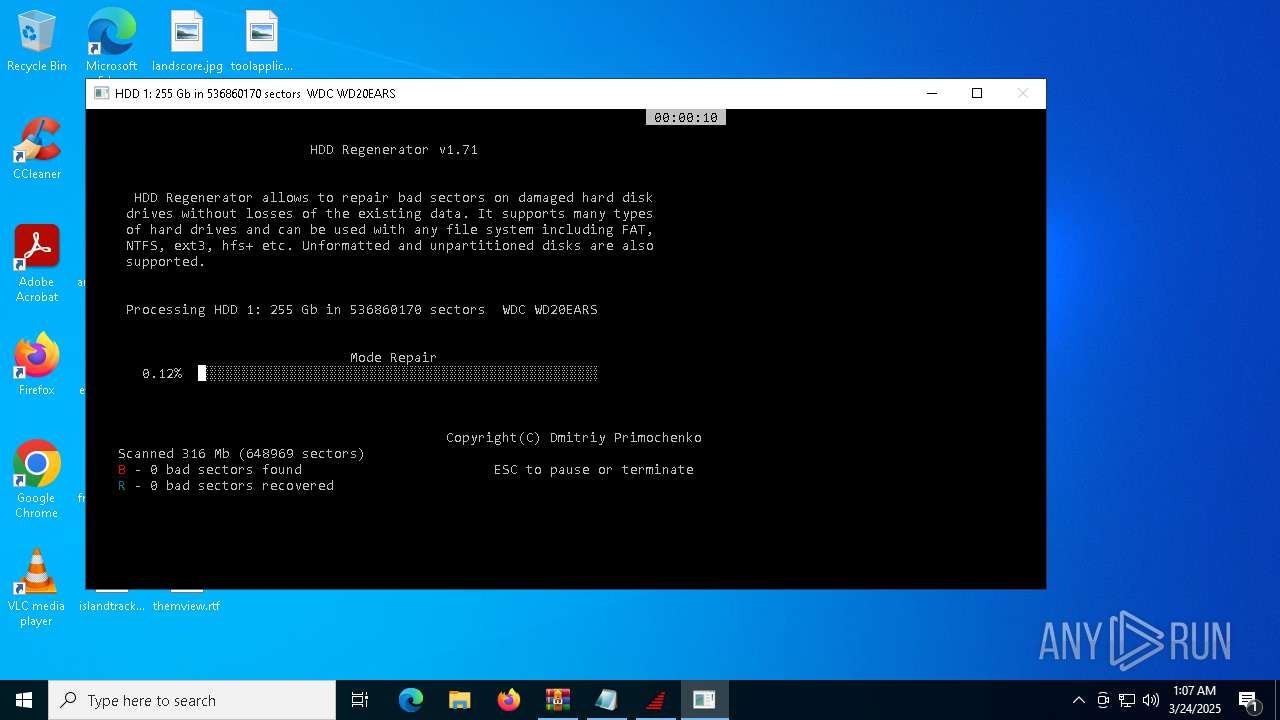Open the Windows Start menu
The image size is (1280, 720).
24,700
